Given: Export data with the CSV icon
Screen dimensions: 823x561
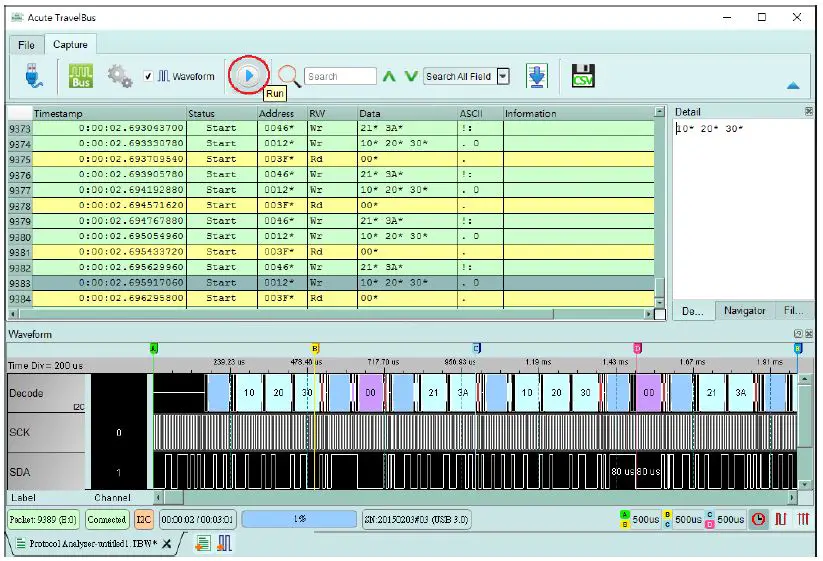Looking at the screenshot, I should point(583,76).
